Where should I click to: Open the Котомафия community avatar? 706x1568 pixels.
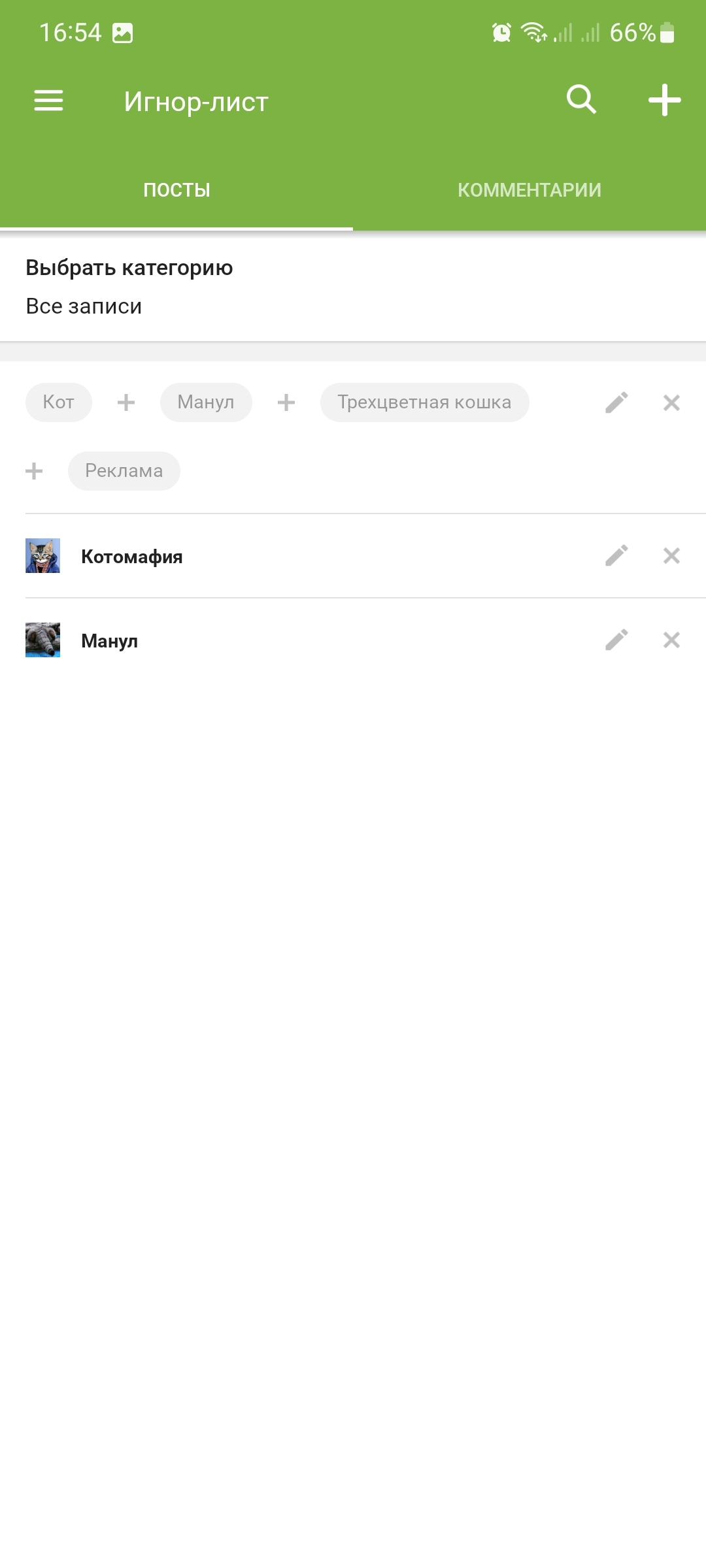point(42,556)
